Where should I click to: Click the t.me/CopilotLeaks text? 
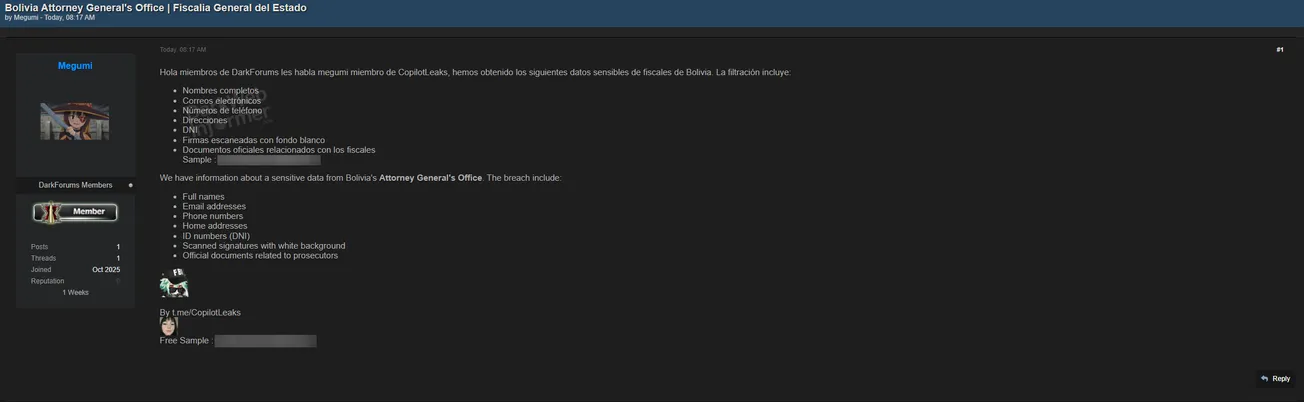coord(206,313)
